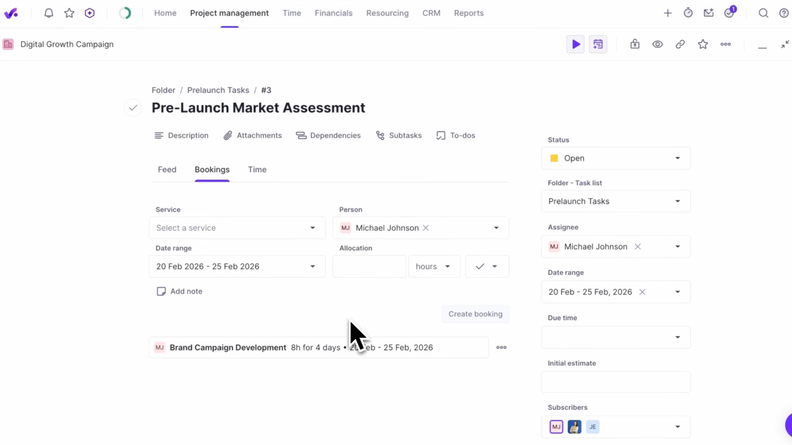Click Create booking button
Viewport: 792px width, 445px height.
point(475,314)
